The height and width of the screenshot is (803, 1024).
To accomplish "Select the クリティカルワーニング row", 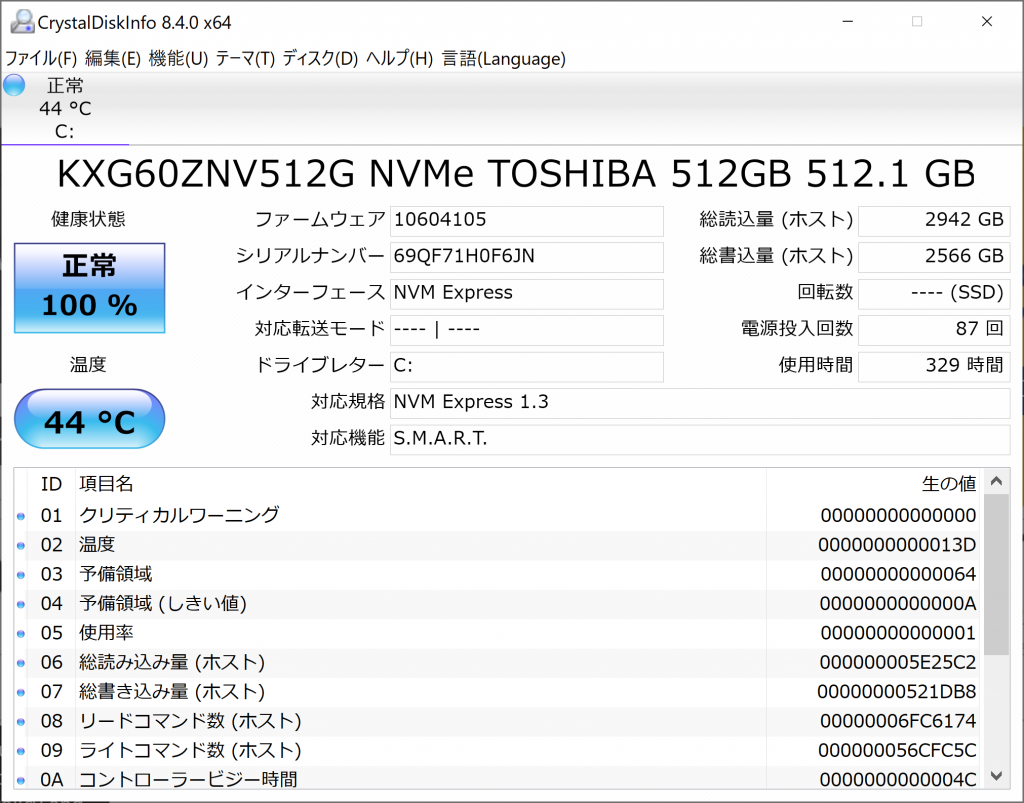I will [497, 516].
